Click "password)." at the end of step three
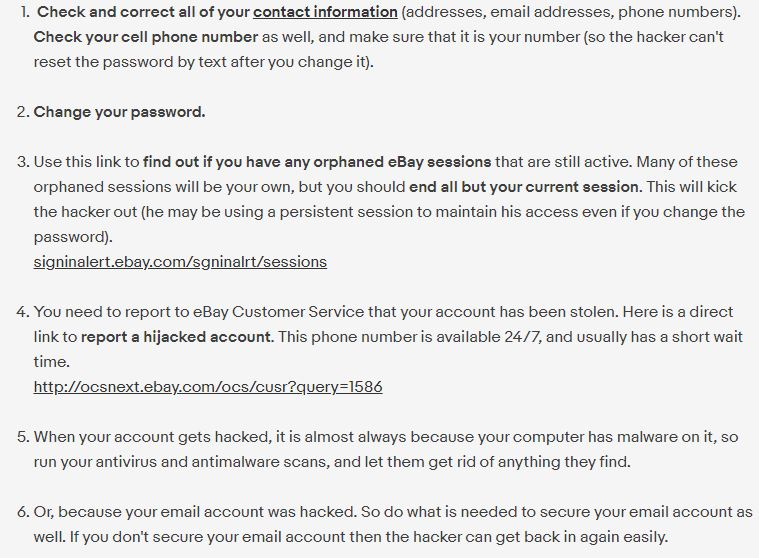This screenshot has height=558, width=759. (x=72, y=237)
